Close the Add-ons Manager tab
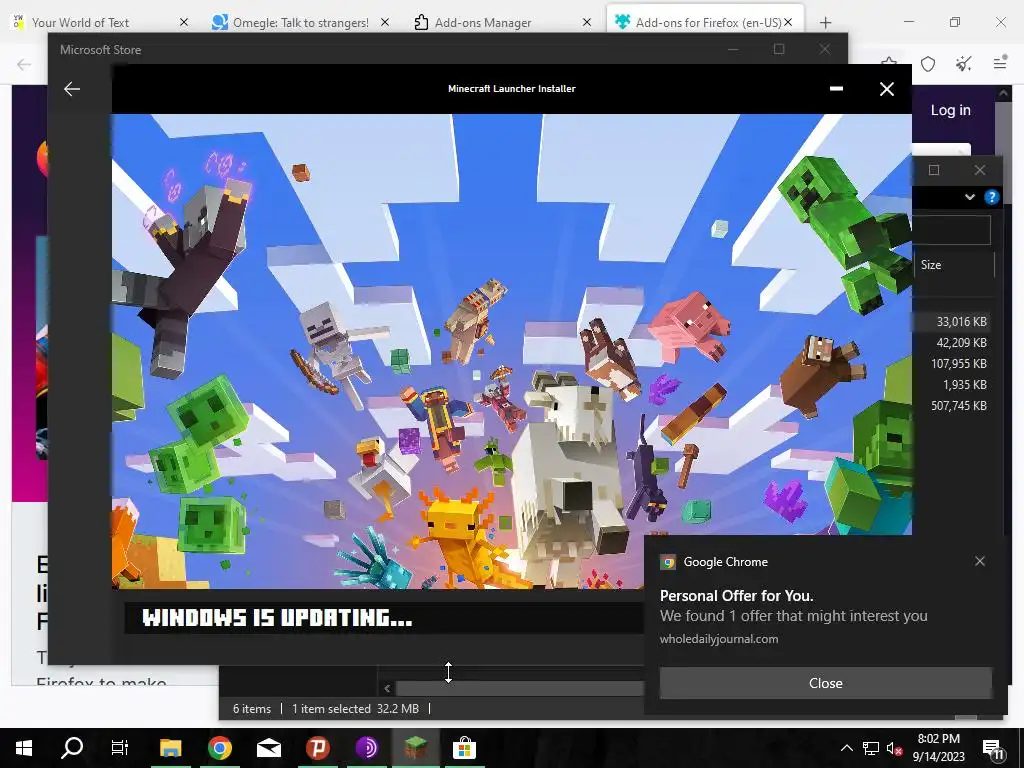1024x768 pixels. (x=586, y=22)
